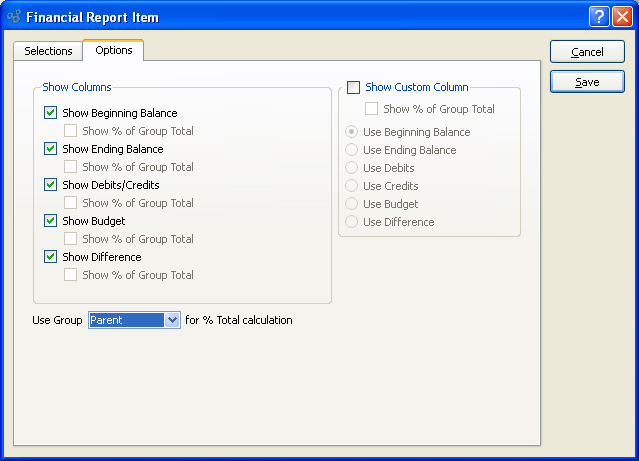
Task: Click the Save button
Action: tap(587, 82)
